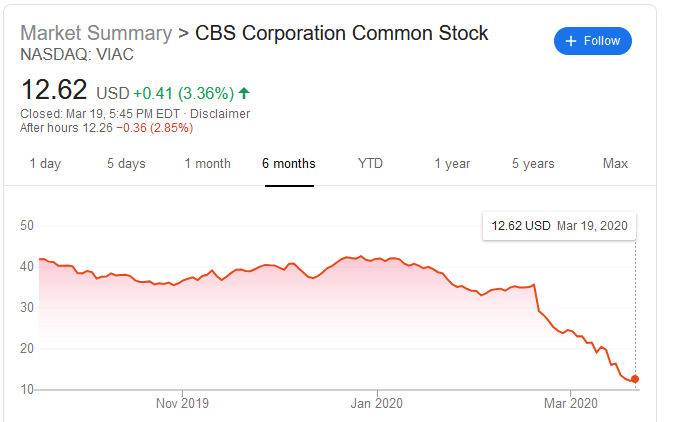Viewport: 679px width, 422px height.
Task: Choose the 5 years tab
Action: pos(533,163)
